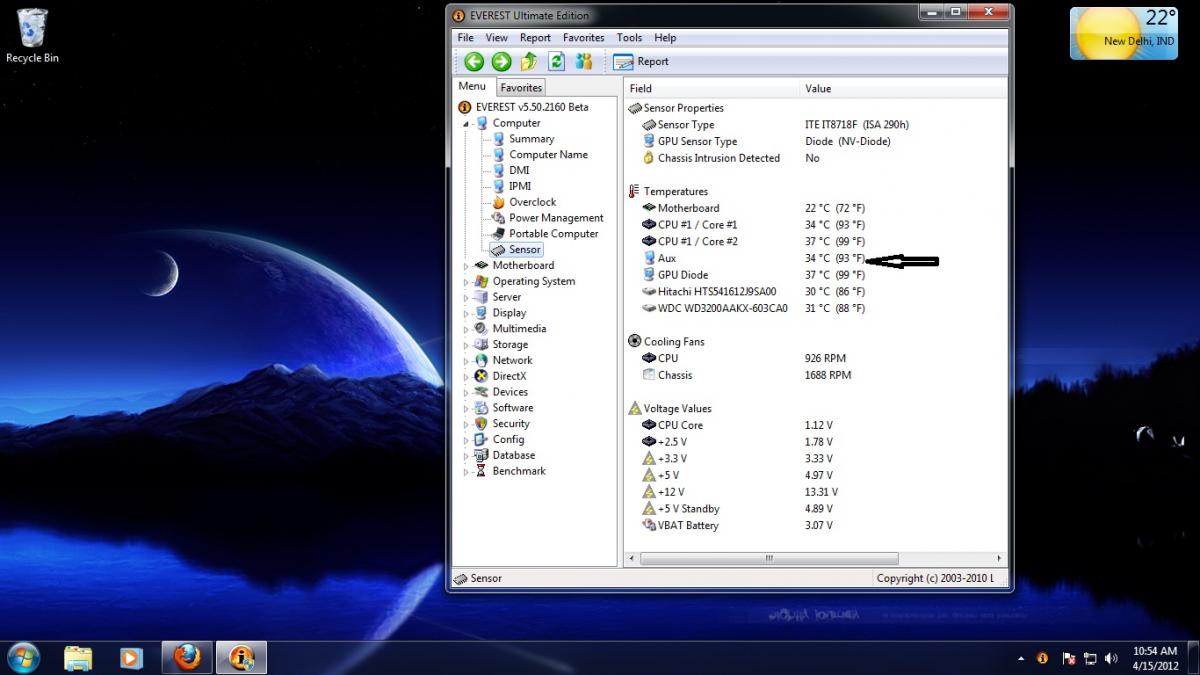The image size is (1200, 675).
Task: Select the Overclock tree item
Action: (x=532, y=202)
